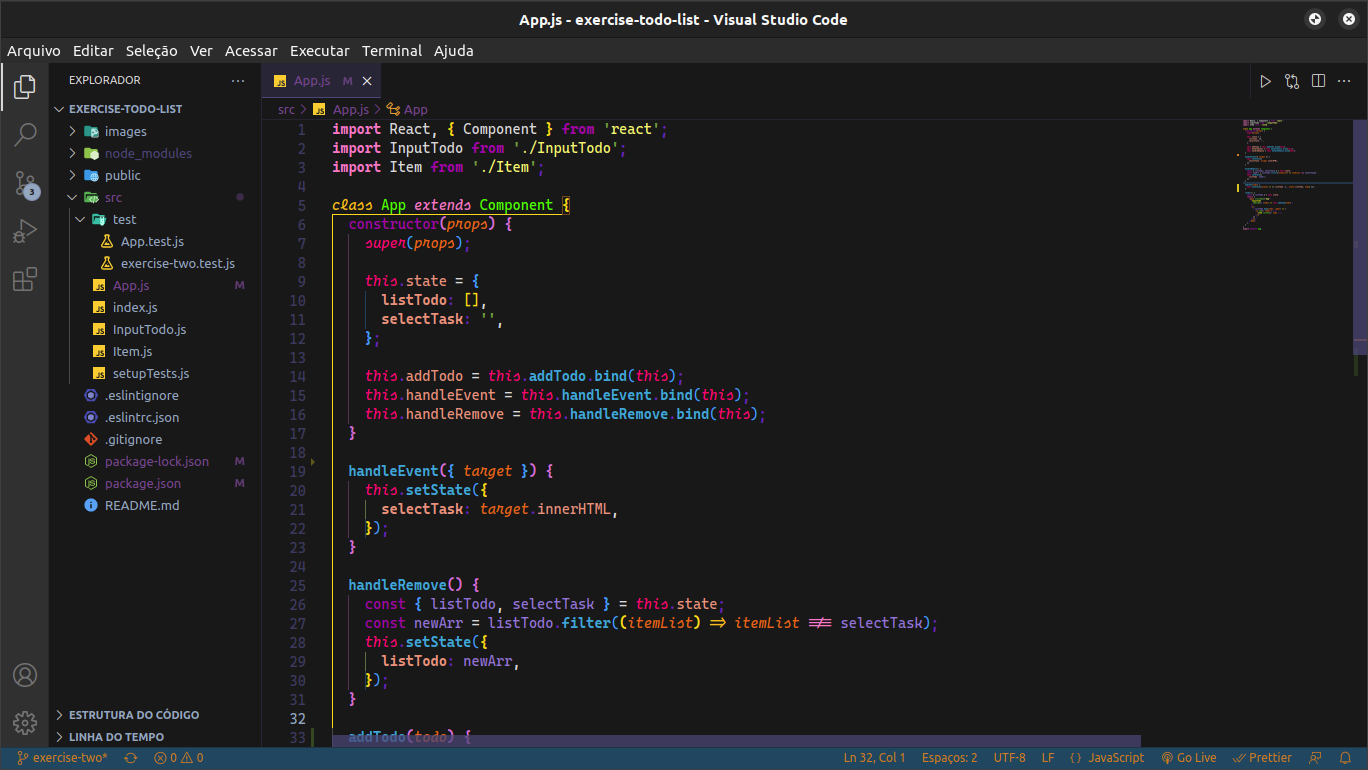Click Prettier in the status bar
The height and width of the screenshot is (770, 1368).
click(1262, 758)
